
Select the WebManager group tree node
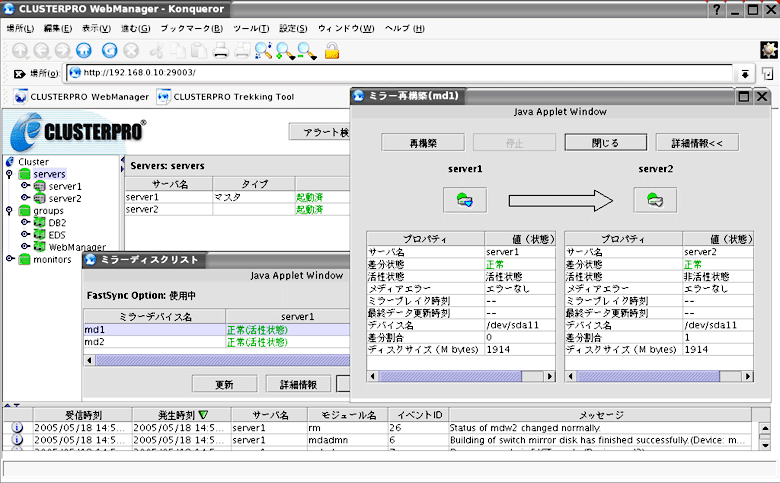[x=77, y=247]
